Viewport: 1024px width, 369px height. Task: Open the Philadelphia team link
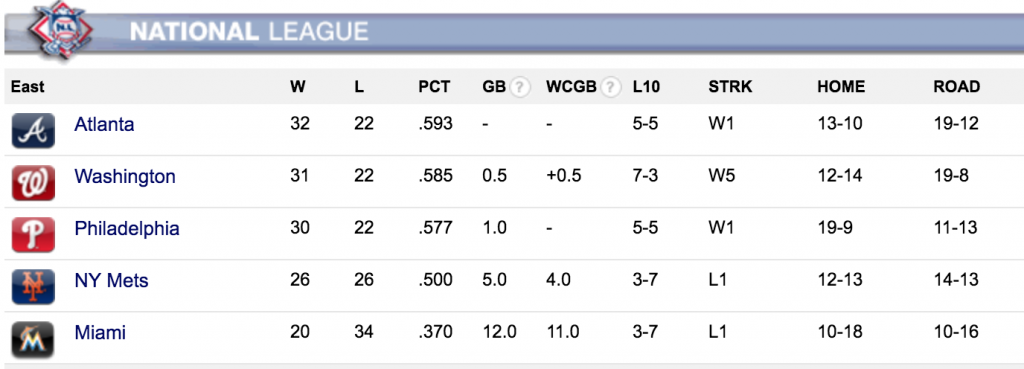[x=127, y=229]
